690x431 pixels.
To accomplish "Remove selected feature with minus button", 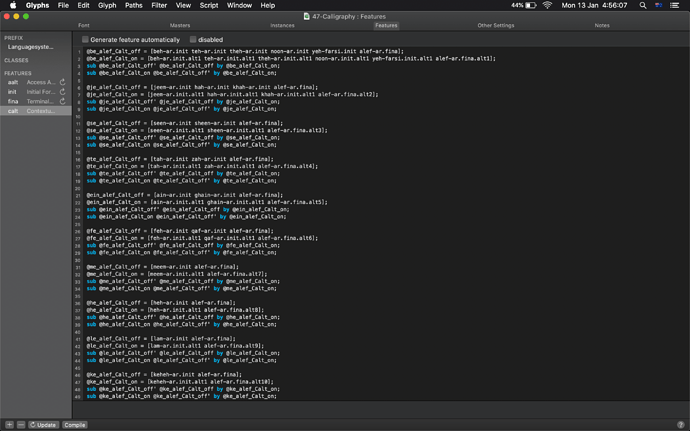I will (21, 425).
